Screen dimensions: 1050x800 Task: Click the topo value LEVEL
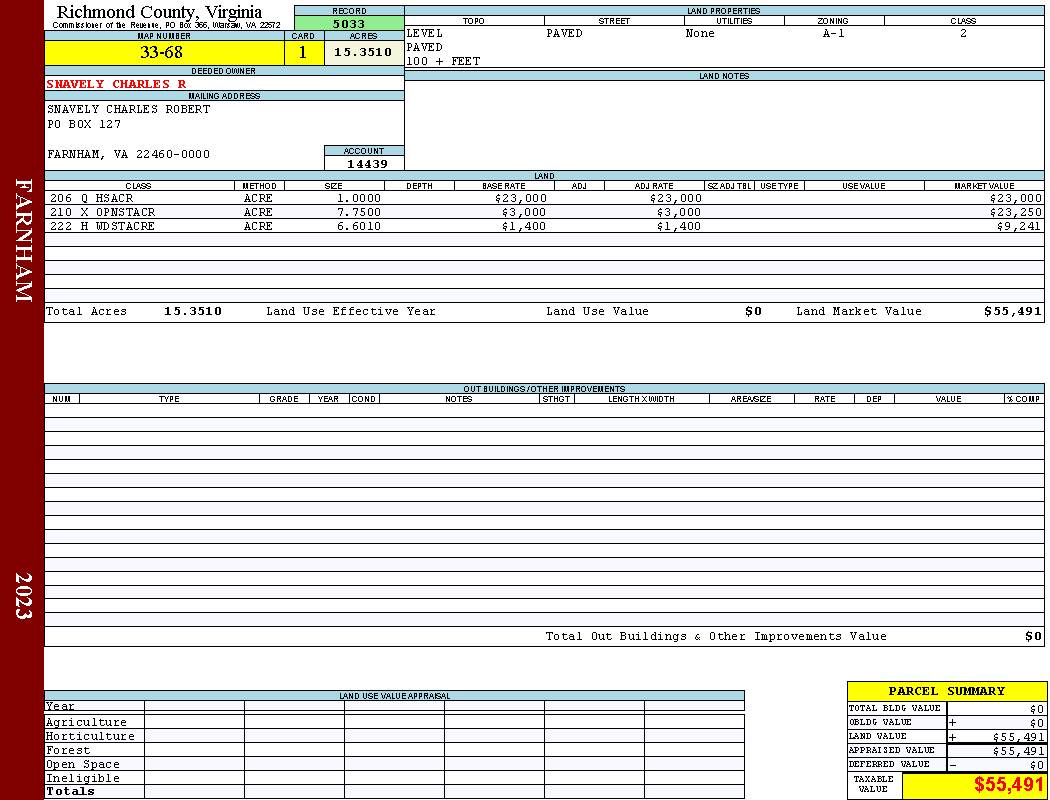(x=425, y=33)
